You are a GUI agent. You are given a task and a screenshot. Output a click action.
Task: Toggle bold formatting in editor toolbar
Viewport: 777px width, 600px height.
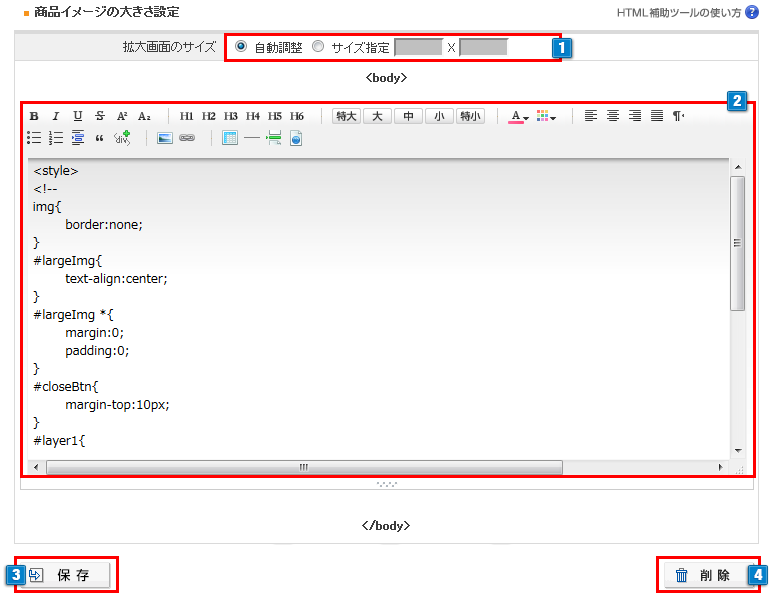(34, 116)
